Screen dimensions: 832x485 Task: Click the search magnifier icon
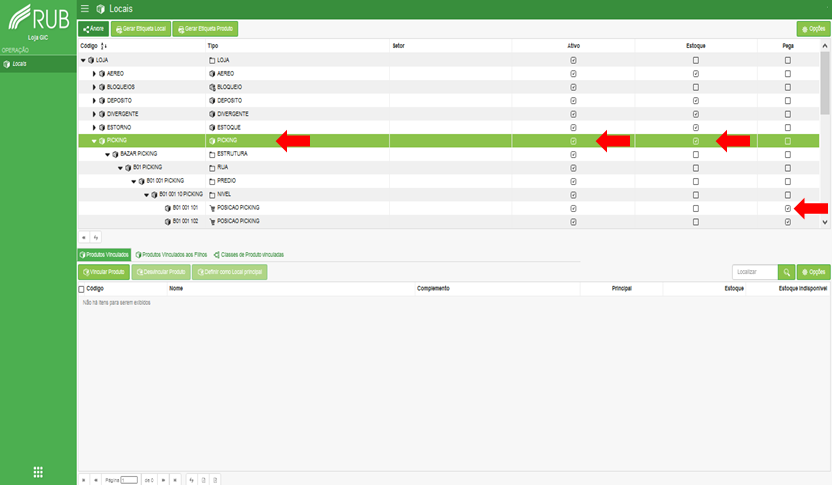click(786, 272)
